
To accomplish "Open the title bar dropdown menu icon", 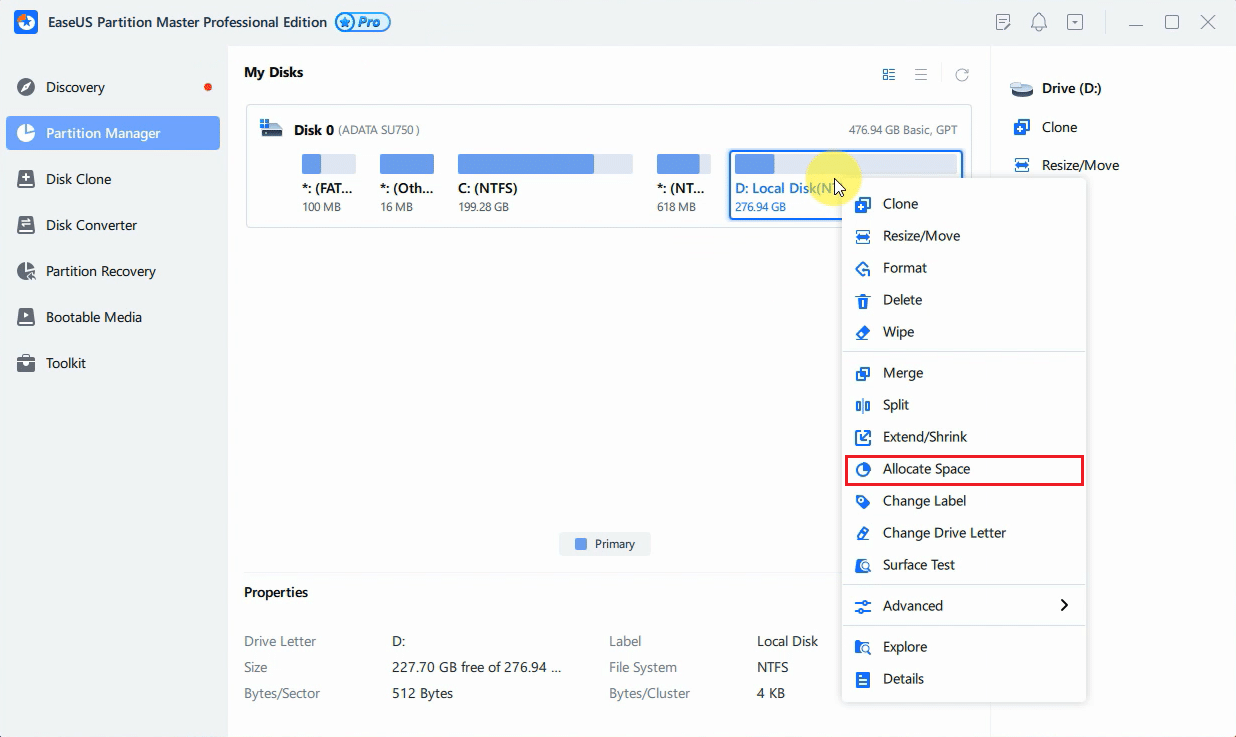I will tap(1075, 22).
